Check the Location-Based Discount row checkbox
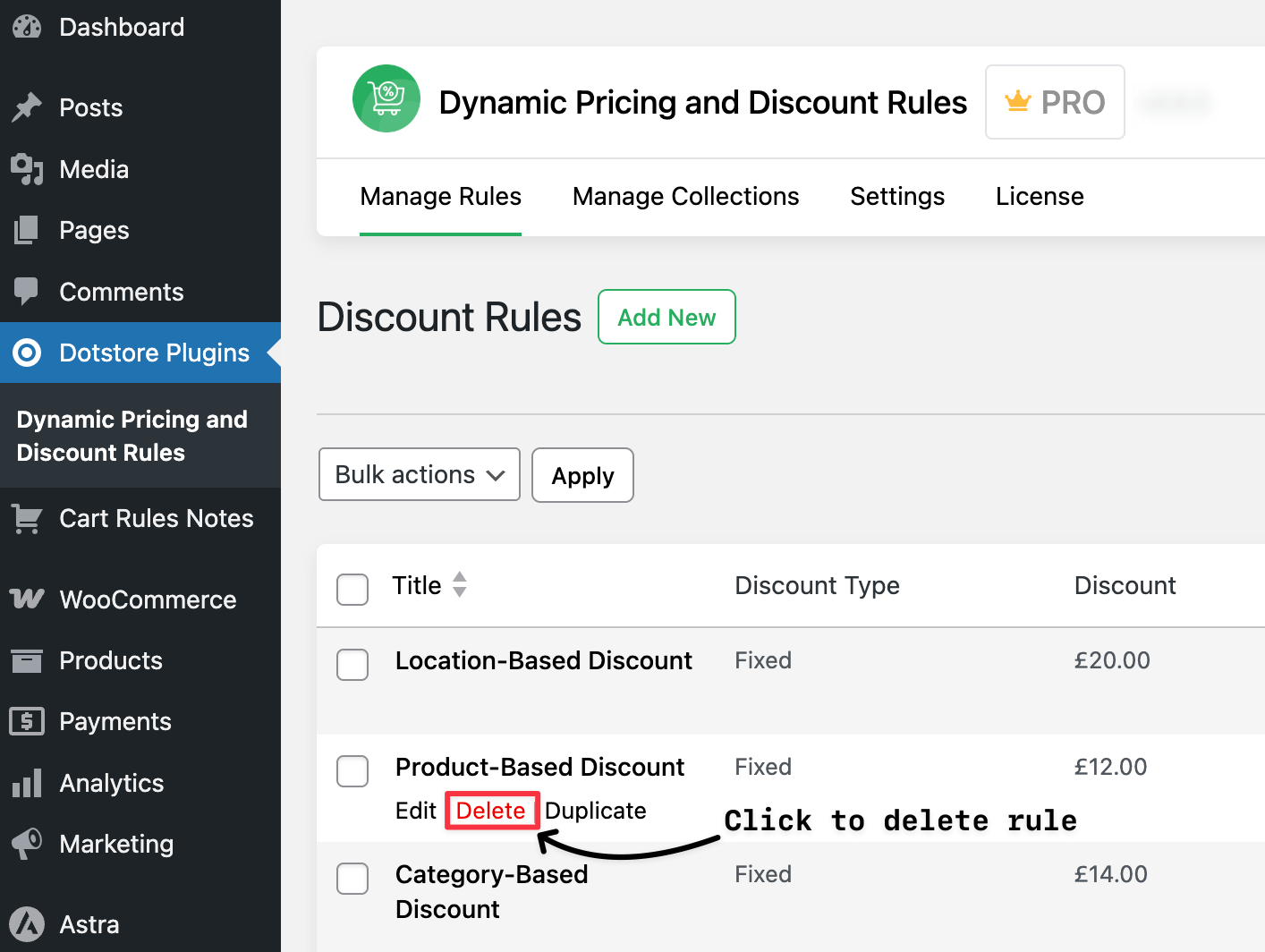 click(352, 665)
